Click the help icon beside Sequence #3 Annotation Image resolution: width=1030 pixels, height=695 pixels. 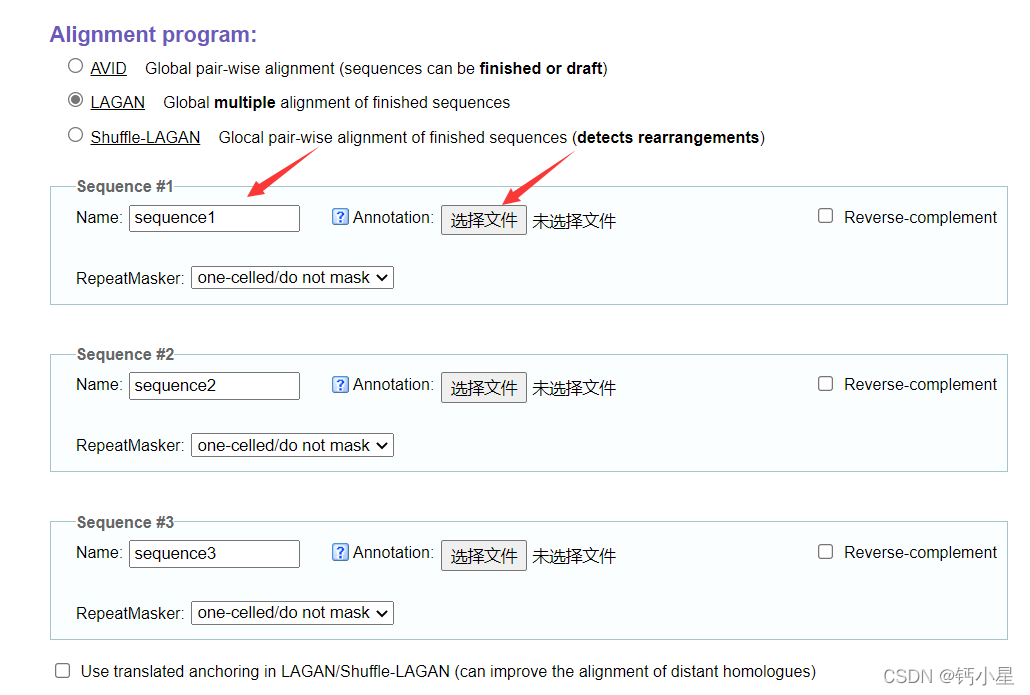[x=340, y=552]
